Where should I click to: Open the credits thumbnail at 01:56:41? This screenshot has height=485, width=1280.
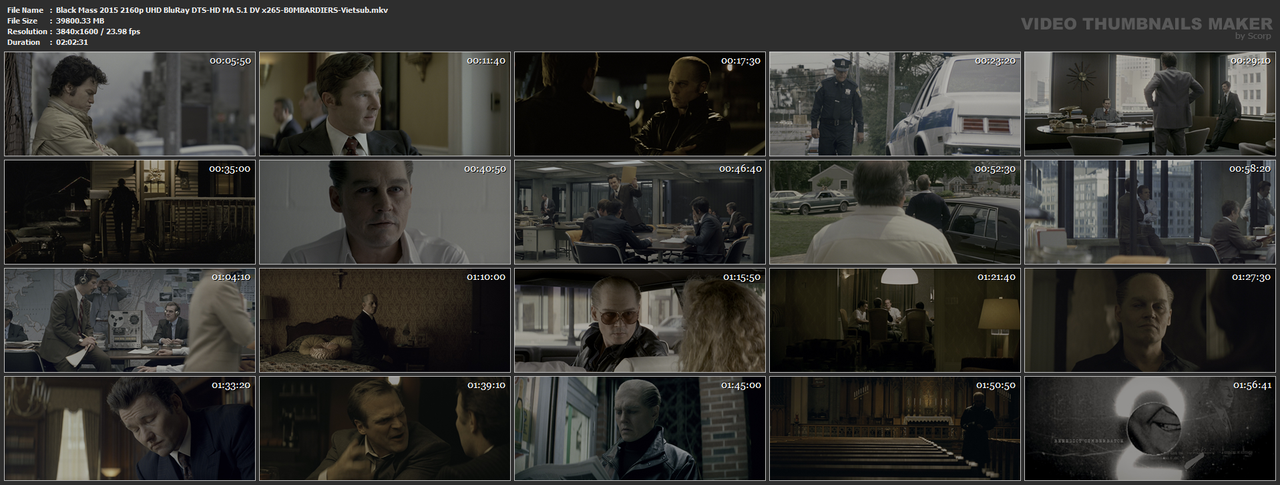click(1150, 428)
